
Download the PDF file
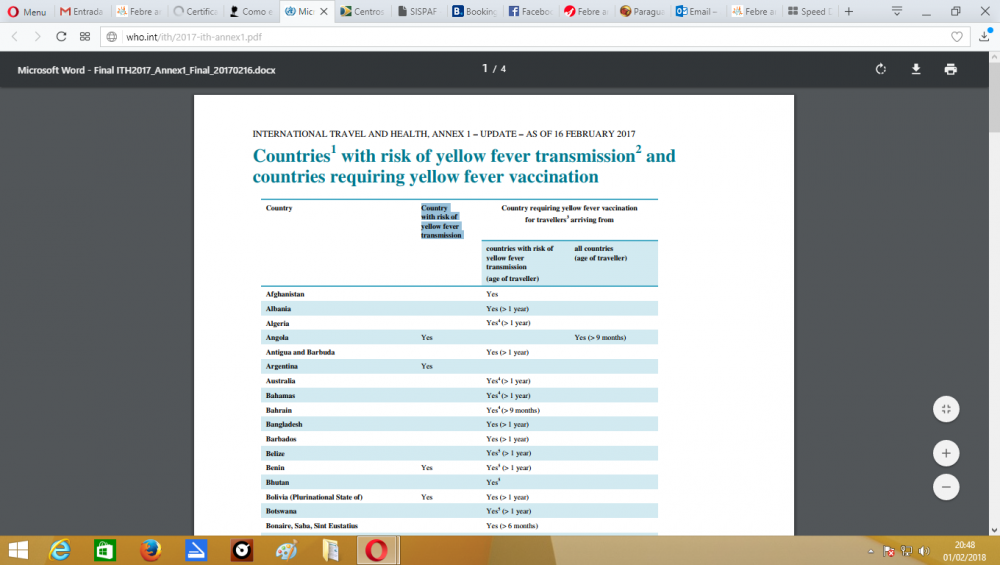(x=915, y=69)
